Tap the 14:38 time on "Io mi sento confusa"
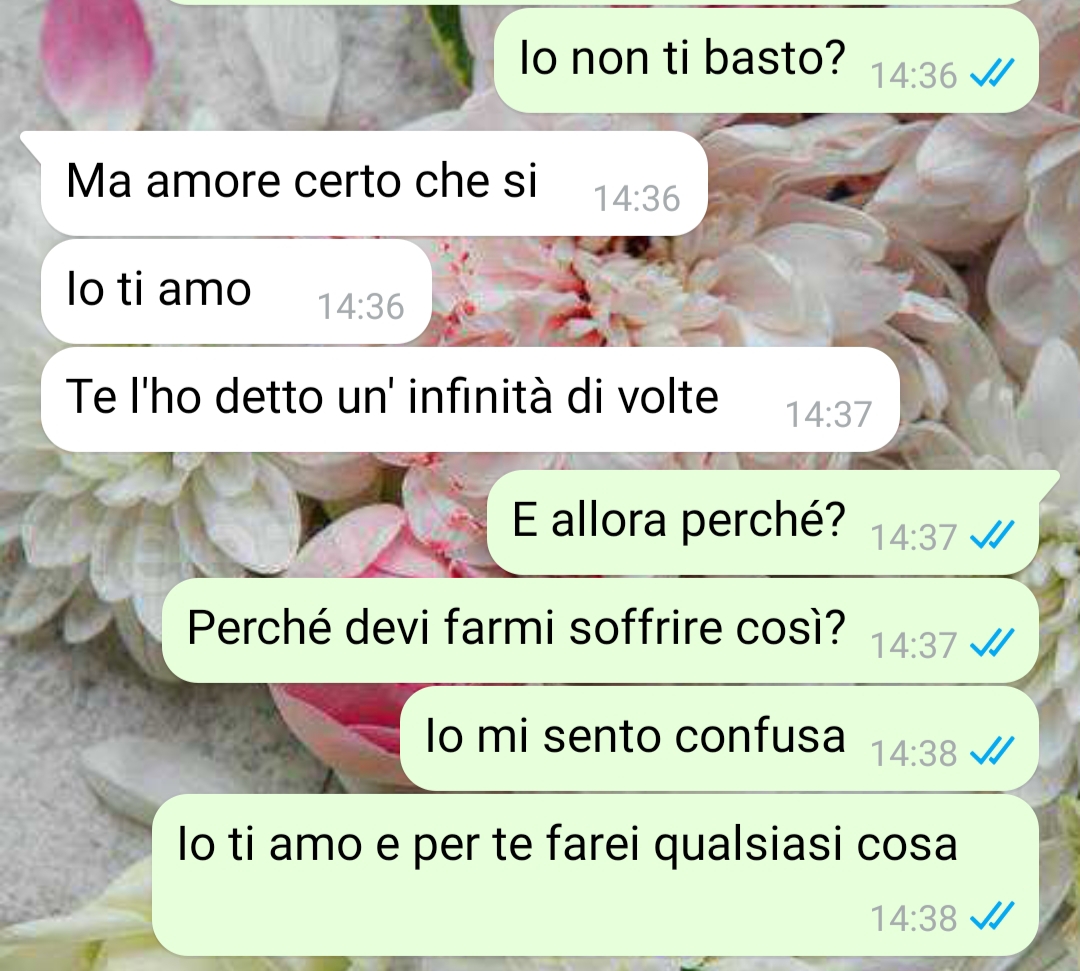Screen dimensions: 1080x971 (913, 753)
